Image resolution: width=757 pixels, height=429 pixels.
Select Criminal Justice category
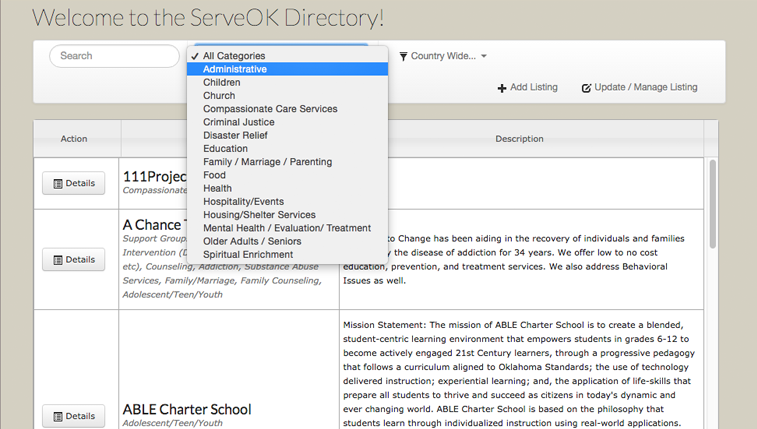click(287, 122)
